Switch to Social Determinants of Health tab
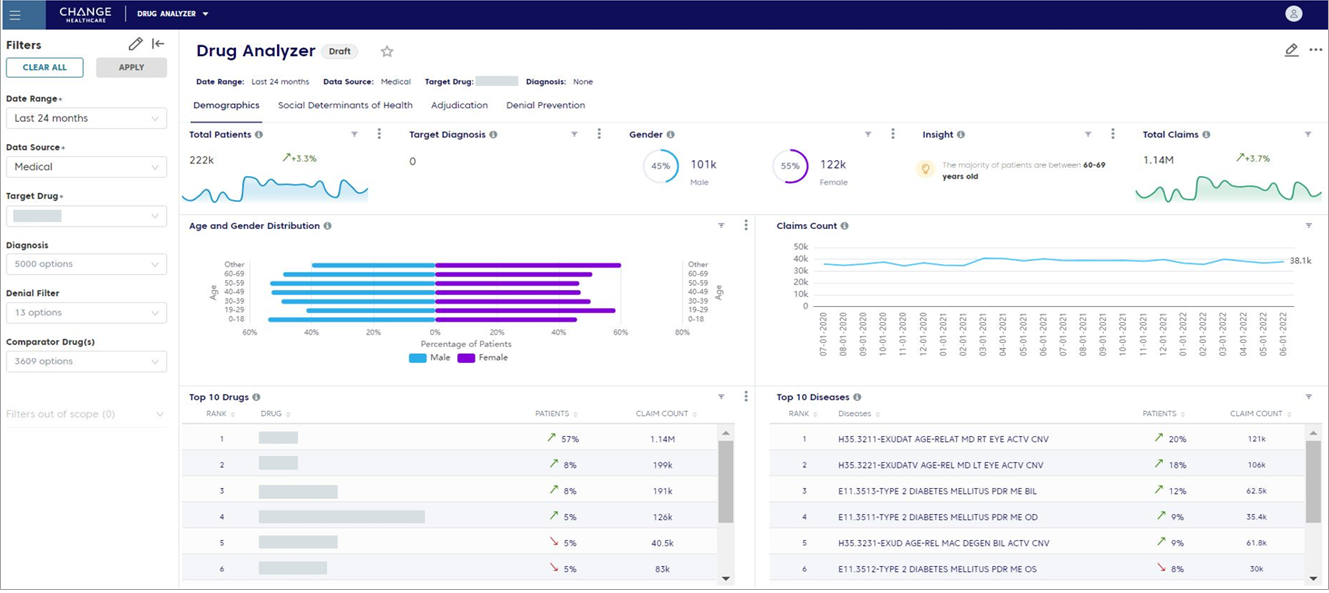Screen dimensions: 1329x593 [345, 105]
